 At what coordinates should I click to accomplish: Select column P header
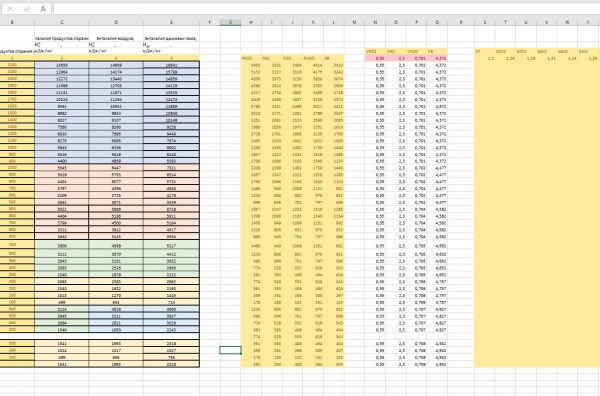[416, 22]
